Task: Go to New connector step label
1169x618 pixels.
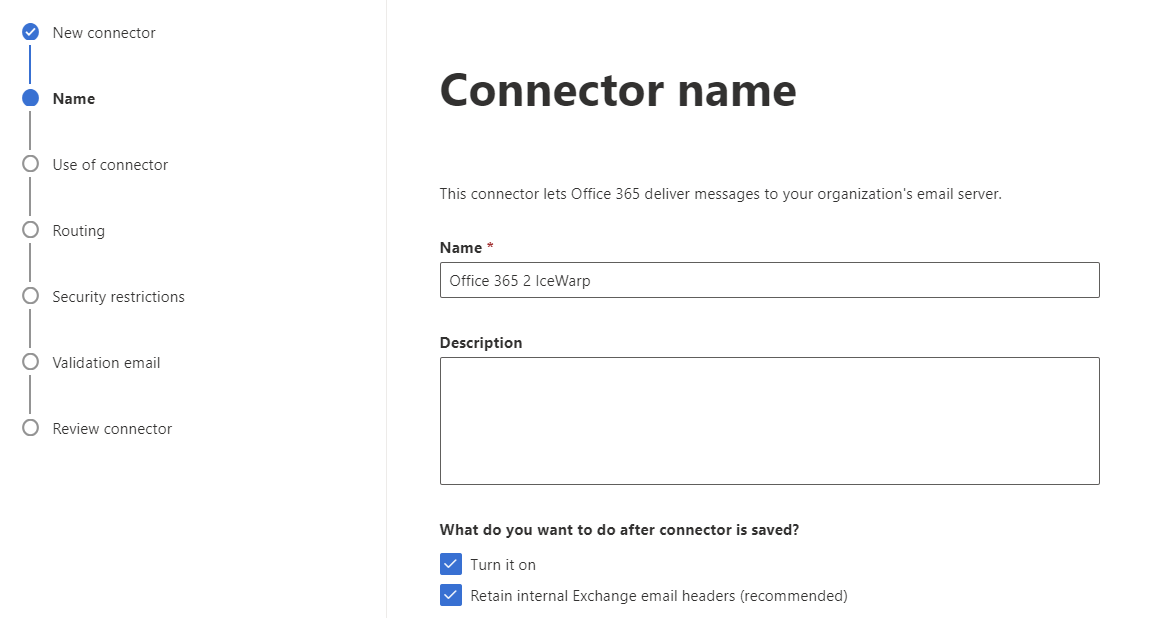Action: click(x=104, y=33)
